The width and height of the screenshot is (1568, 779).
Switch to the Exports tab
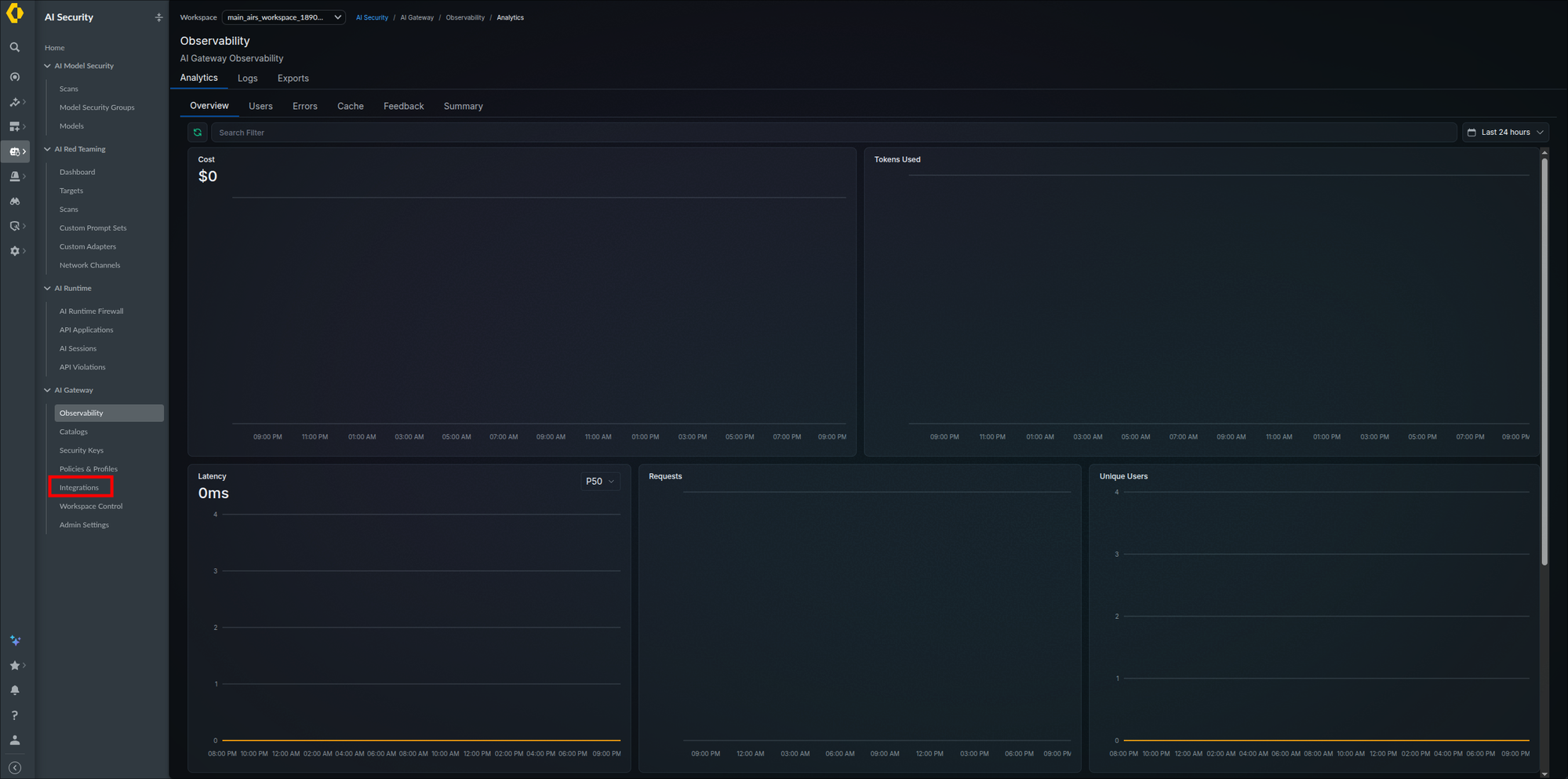[293, 78]
